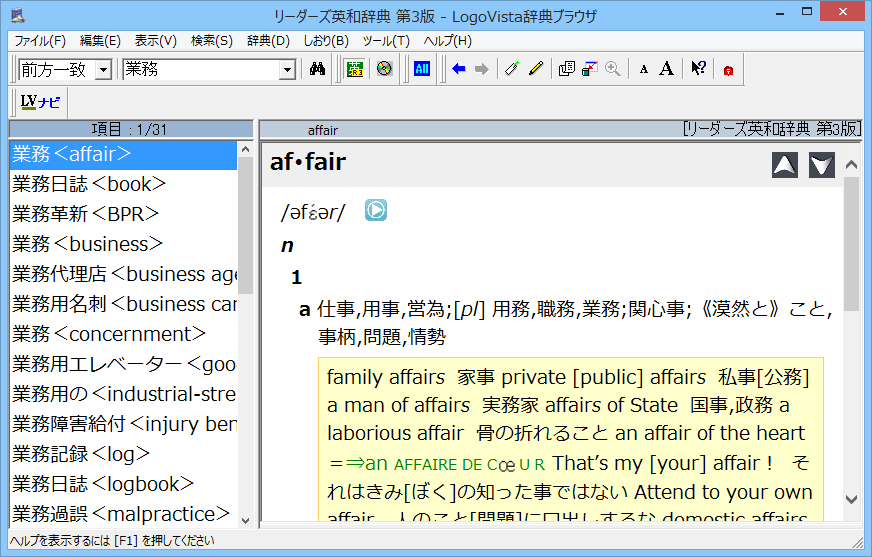The height and width of the screenshot is (557, 872).
Task: Select the 業務用の <industrial-stre result
Action: pyautogui.click(x=123, y=394)
